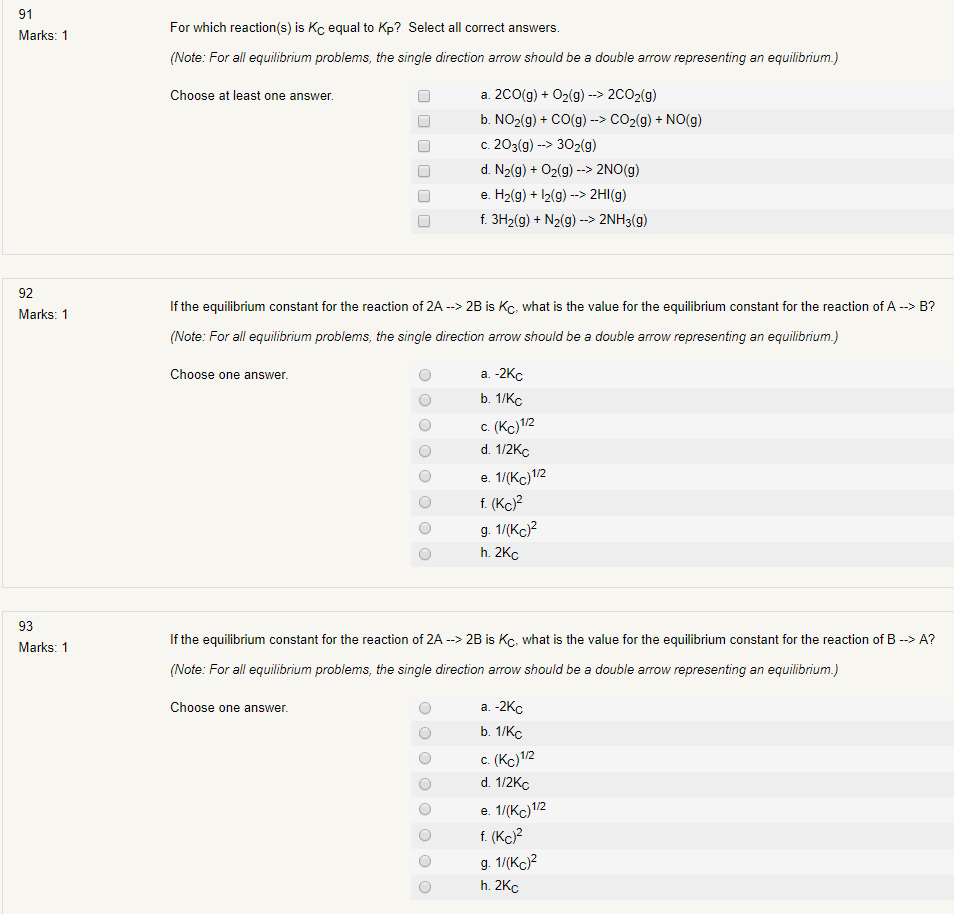Select the N2 + O2 --> 2NO option

click(x=423, y=170)
